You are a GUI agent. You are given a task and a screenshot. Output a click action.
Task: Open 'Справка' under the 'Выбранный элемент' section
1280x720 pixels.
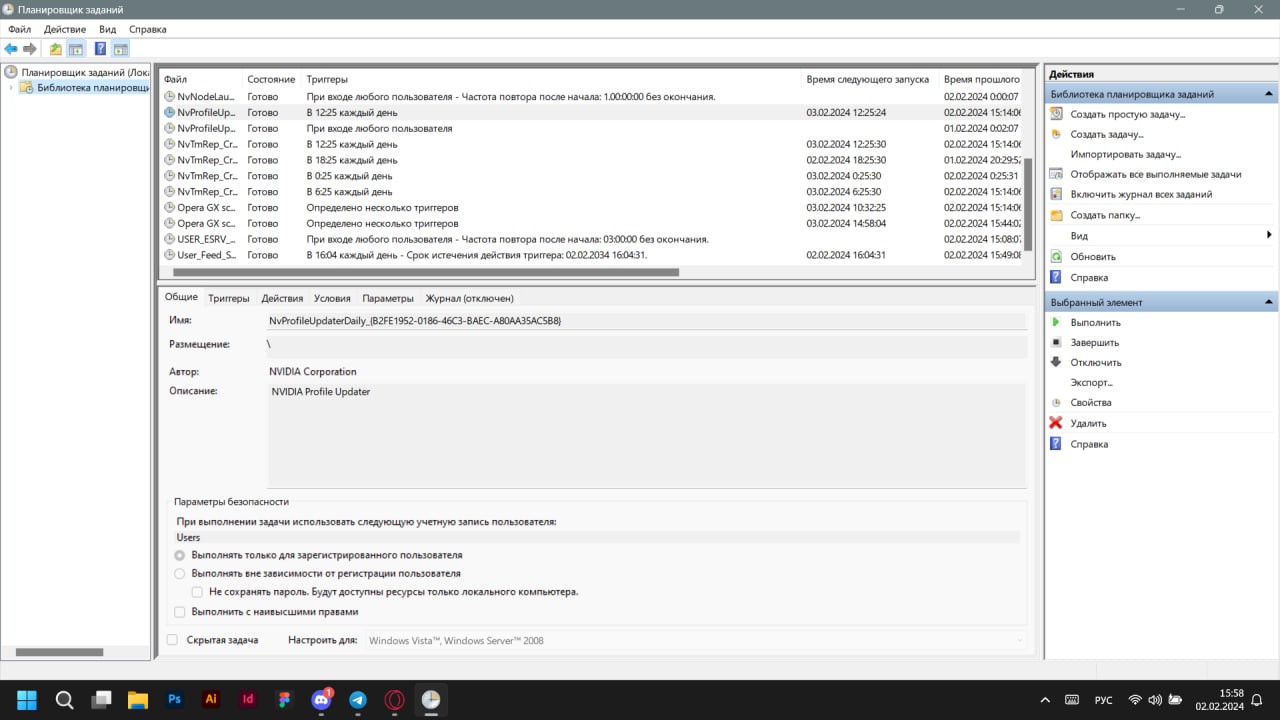tap(1089, 444)
